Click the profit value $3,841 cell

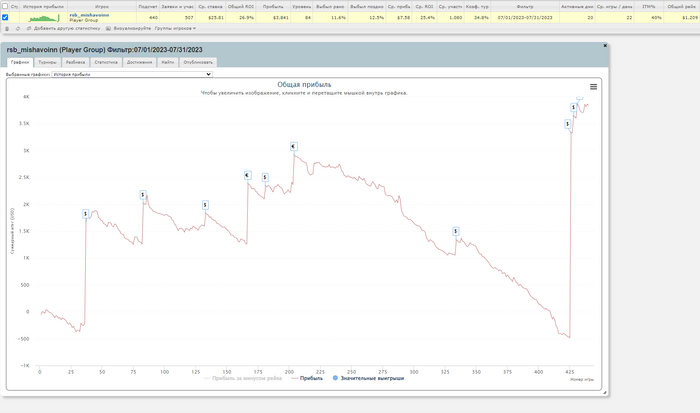pos(273,17)
